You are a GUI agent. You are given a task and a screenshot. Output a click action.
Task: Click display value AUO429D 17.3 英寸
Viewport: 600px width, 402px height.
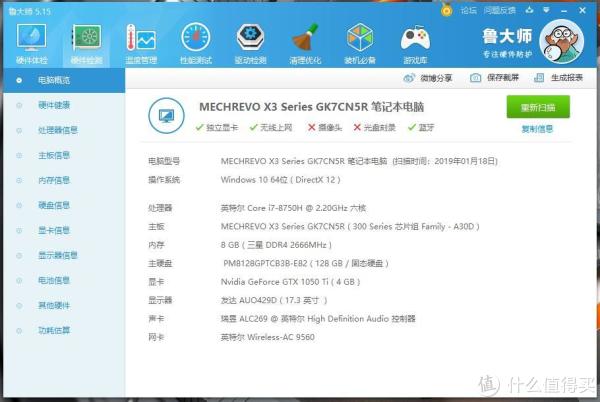click(x=274, y=300)
